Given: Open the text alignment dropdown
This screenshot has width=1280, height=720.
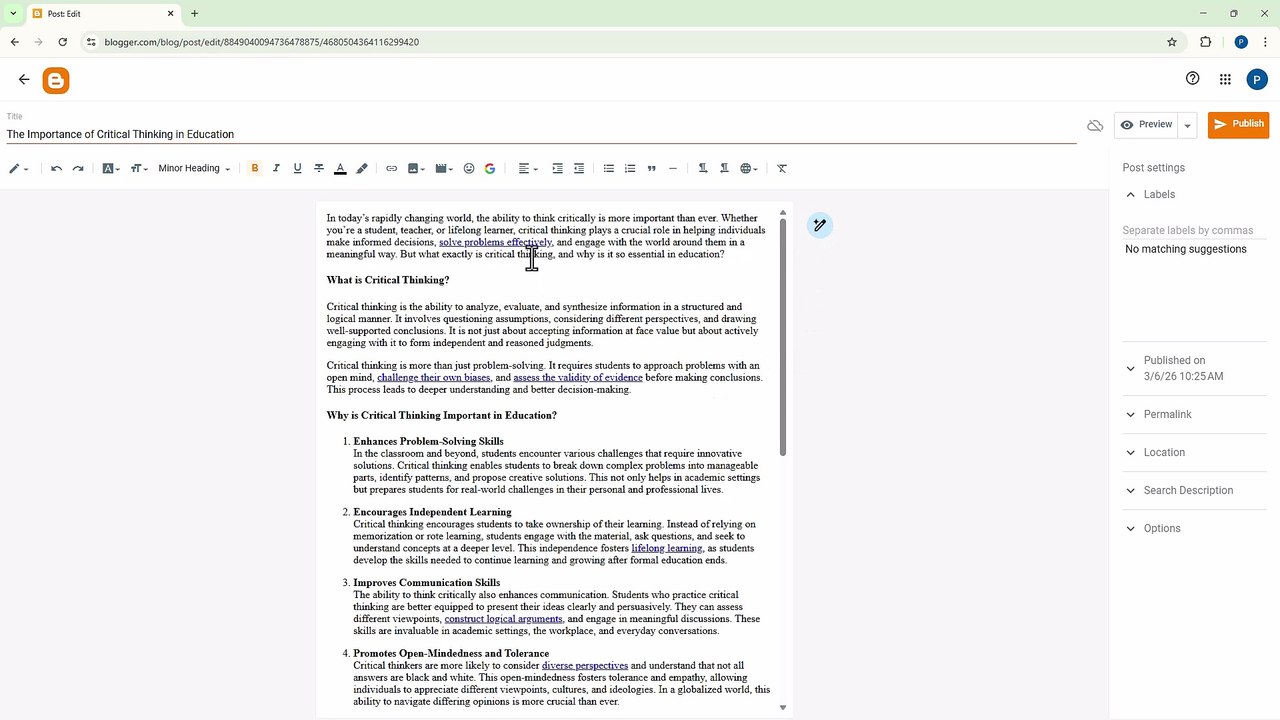Looking at the screenshot, I should click(x=528, y=168).
